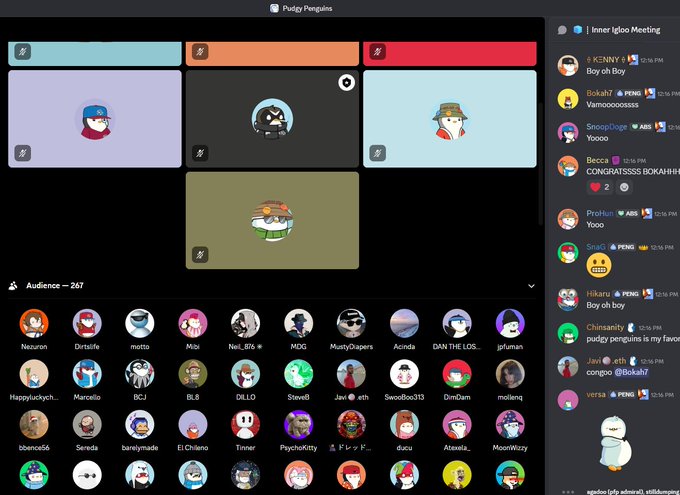Add heart reaction on Becca's message
Image resolution: width=680 pixels, height=495 pixels.
coord(599,187)
